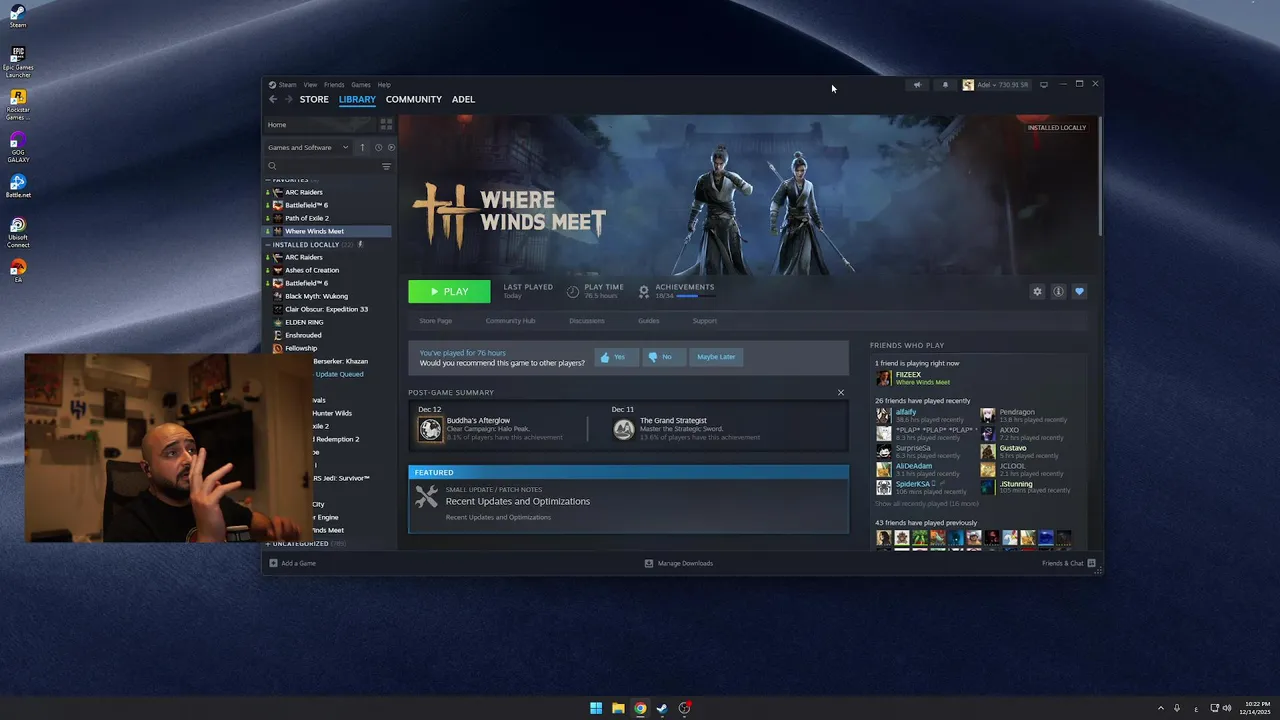This screenshot has width=1280, height=720.
Task: Go to the STORE section
Action: point(314,99)
